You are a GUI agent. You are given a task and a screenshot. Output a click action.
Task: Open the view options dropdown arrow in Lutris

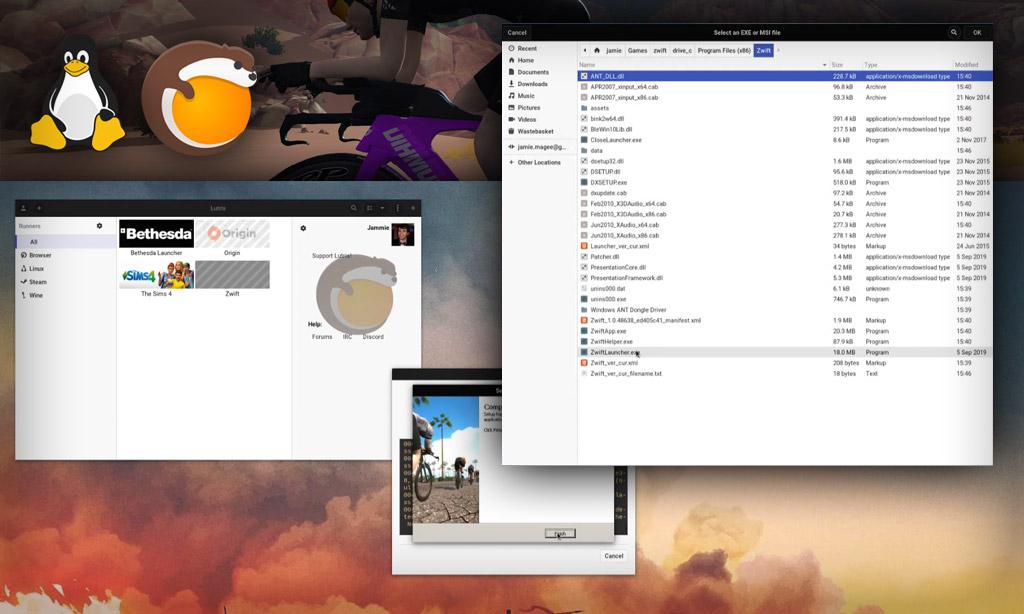[382, 208]
